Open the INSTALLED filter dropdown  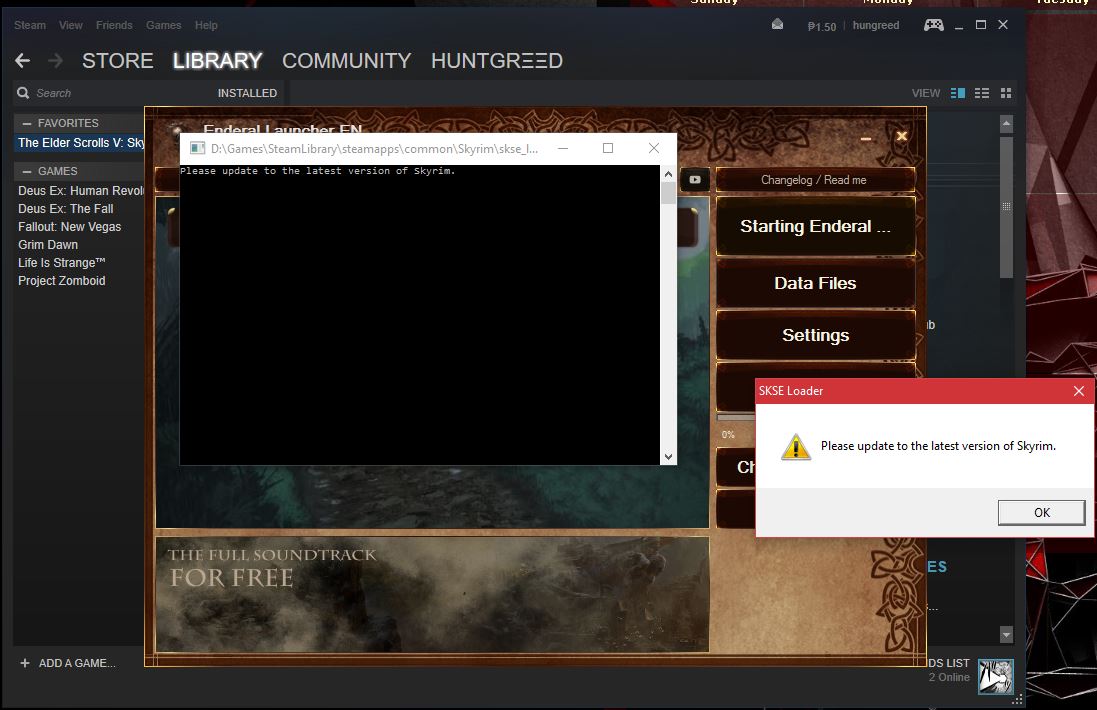[247, 93]
